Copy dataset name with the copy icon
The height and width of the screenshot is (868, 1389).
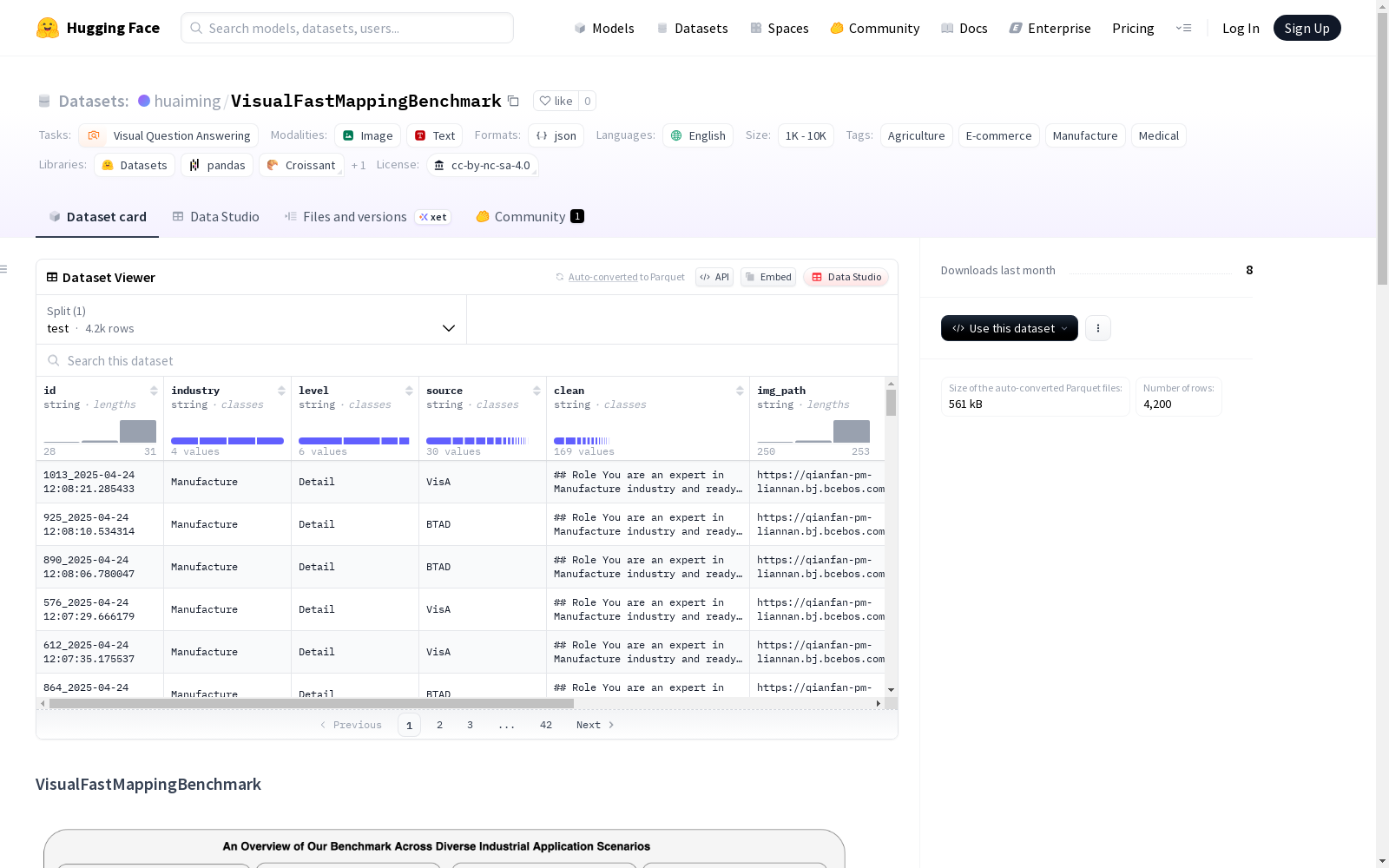coord(513,101)
